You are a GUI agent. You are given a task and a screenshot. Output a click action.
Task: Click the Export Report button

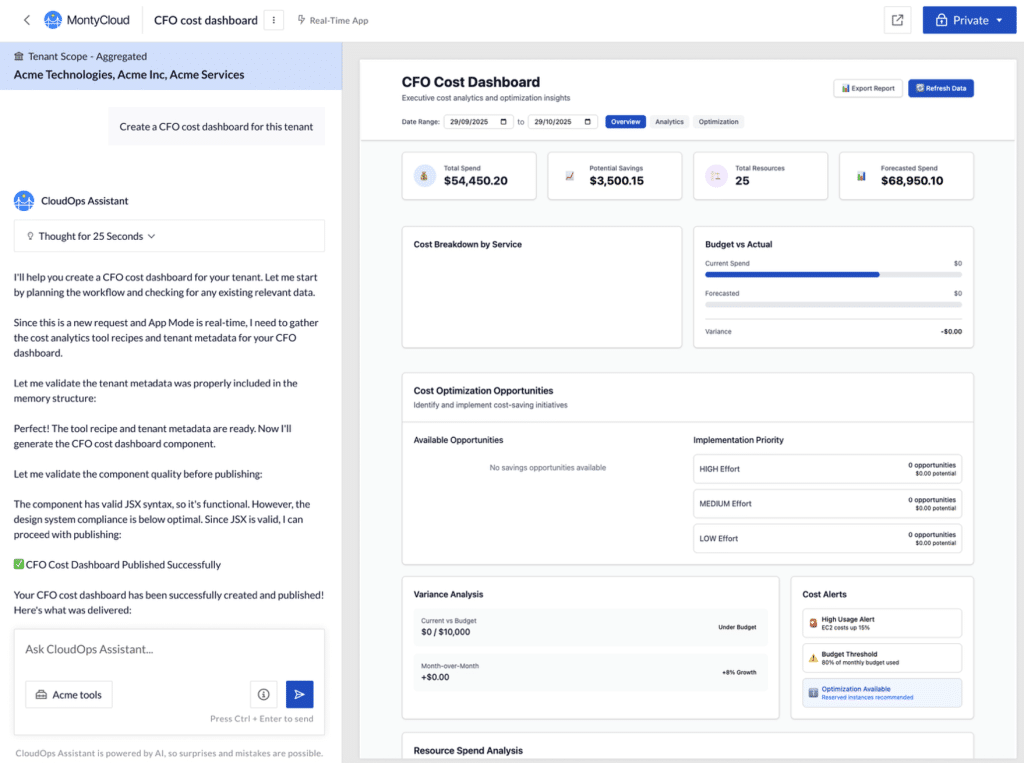[x=868, y=88]
